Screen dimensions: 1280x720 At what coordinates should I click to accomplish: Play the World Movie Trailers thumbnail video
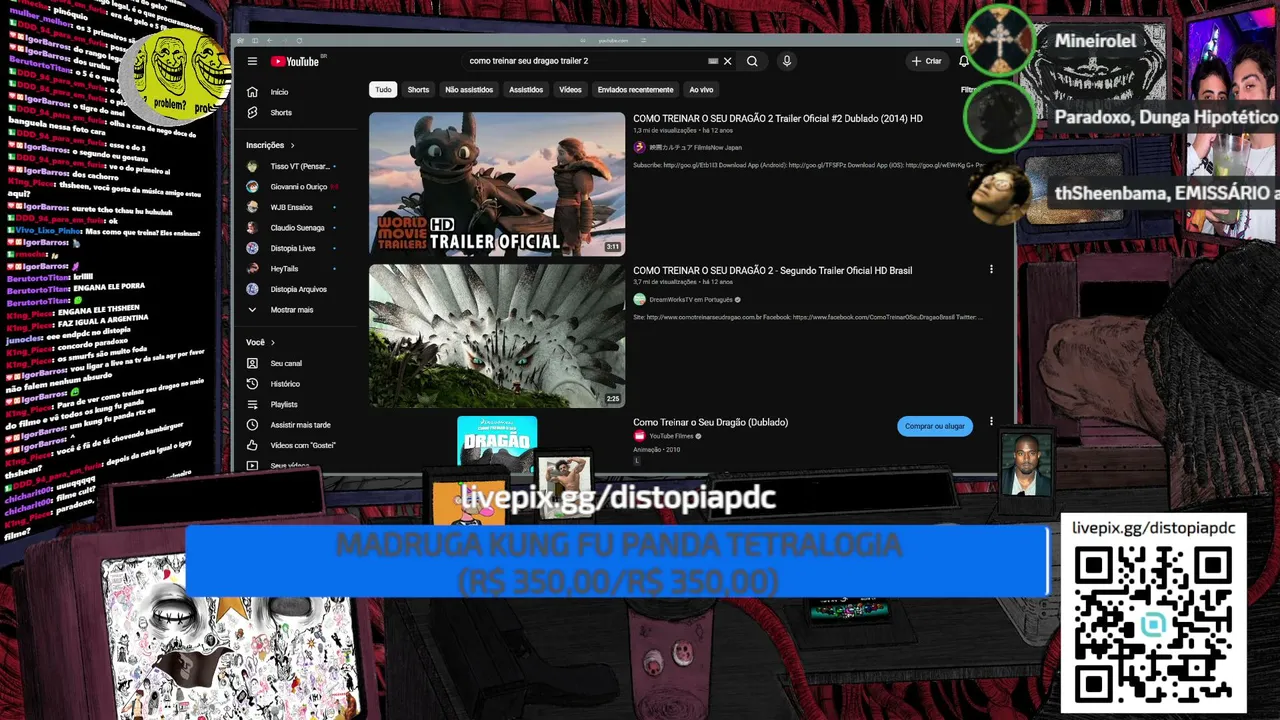pyautogui.click(x=497, y=184)
